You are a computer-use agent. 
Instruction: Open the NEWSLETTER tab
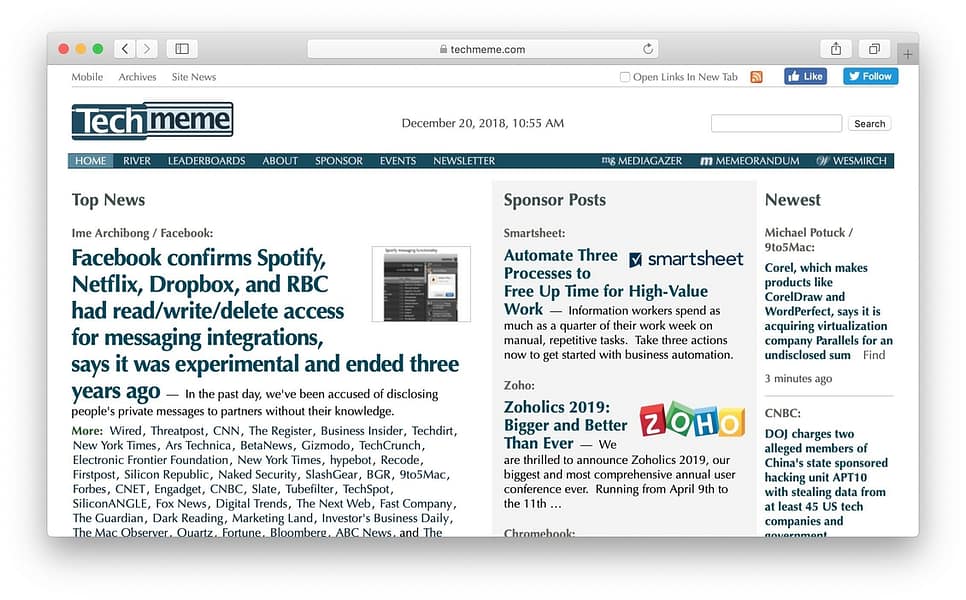[462, 160]
